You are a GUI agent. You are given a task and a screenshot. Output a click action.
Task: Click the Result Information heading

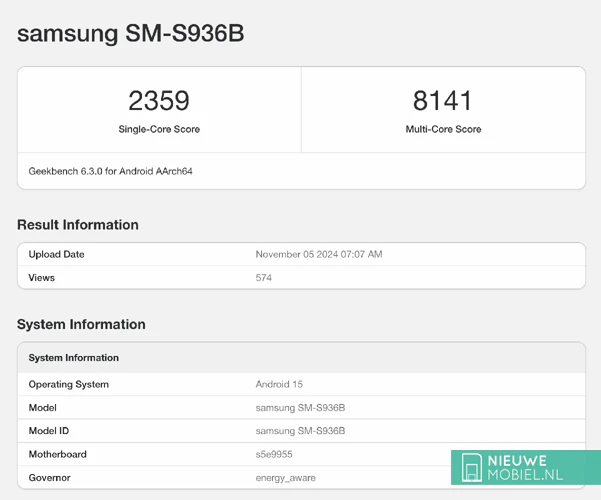coord(78,225)
